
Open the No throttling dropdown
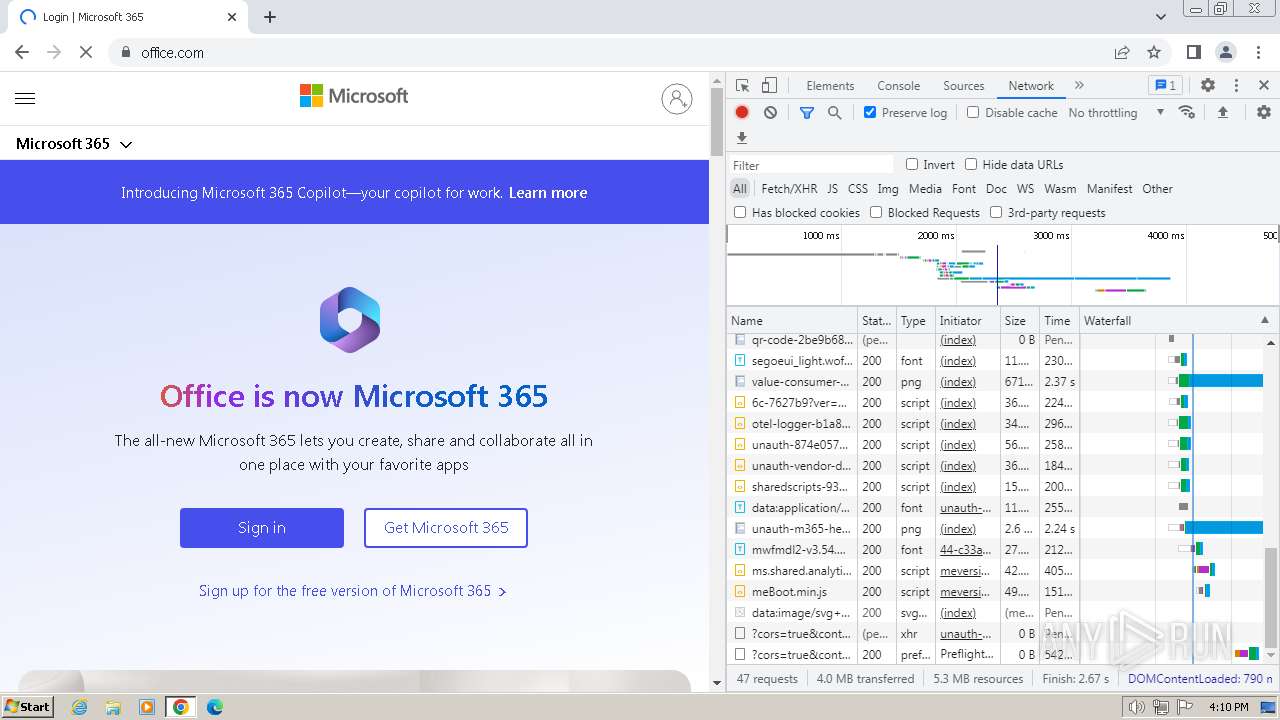[x=1116, y=113]
